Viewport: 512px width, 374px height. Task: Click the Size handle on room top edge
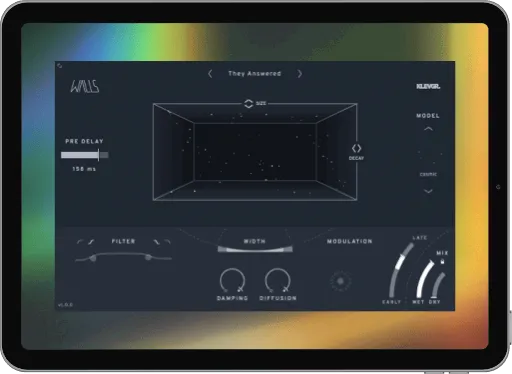[249, 104]
